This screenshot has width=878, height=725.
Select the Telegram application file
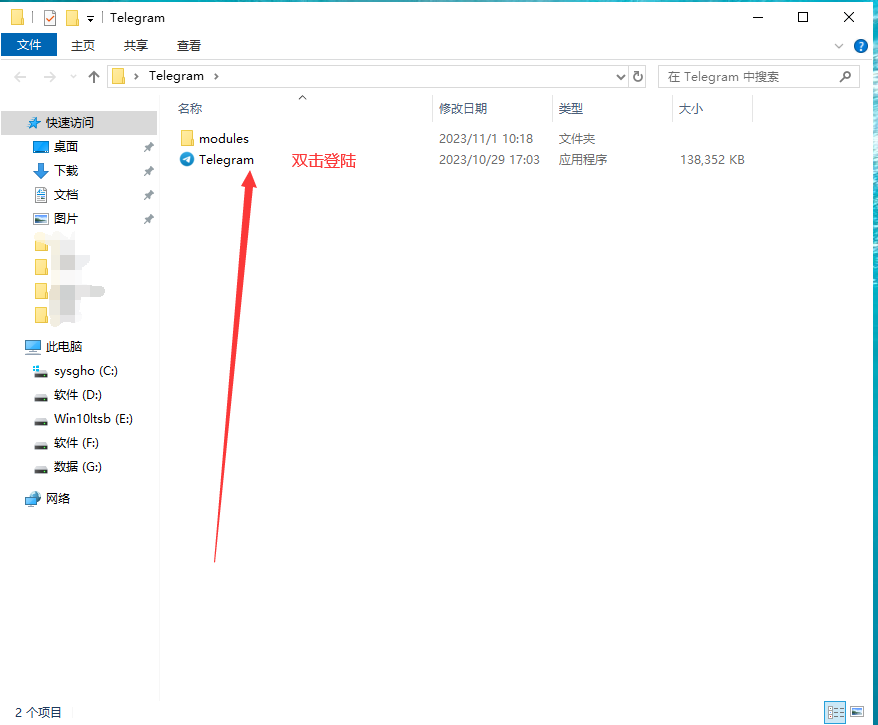tap(217, 160)
